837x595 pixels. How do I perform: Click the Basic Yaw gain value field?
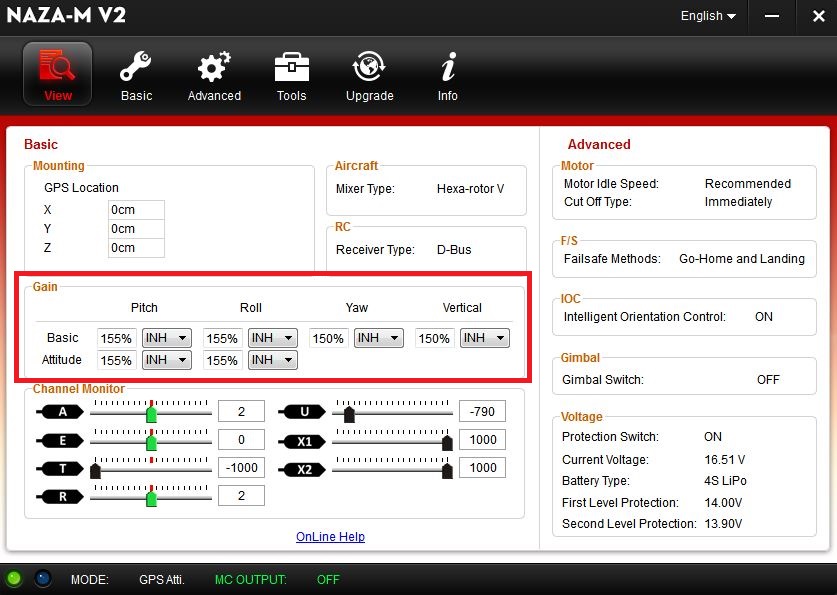[x=328, y=338]
